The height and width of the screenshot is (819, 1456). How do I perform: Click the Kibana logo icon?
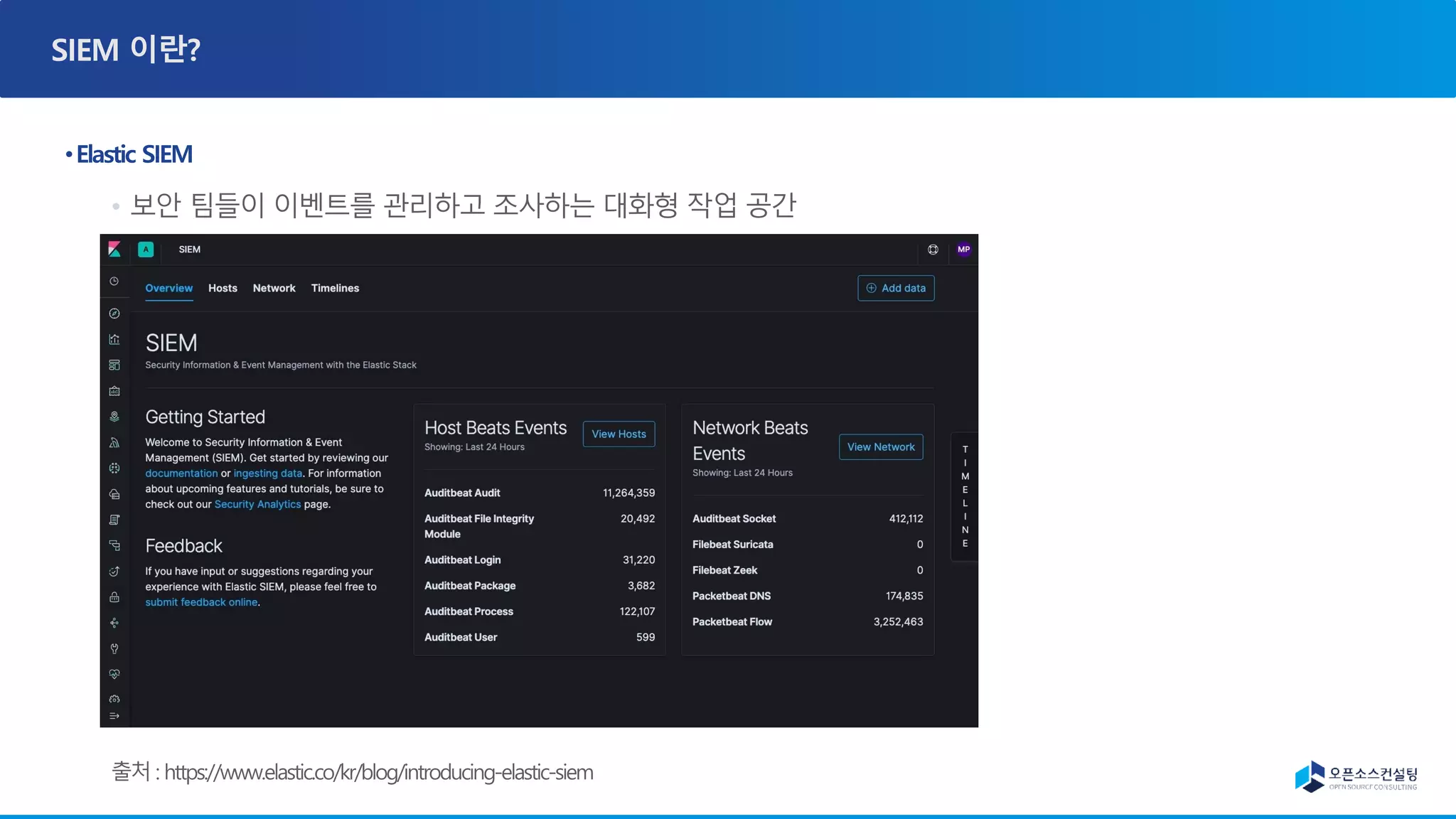[114, 250]
